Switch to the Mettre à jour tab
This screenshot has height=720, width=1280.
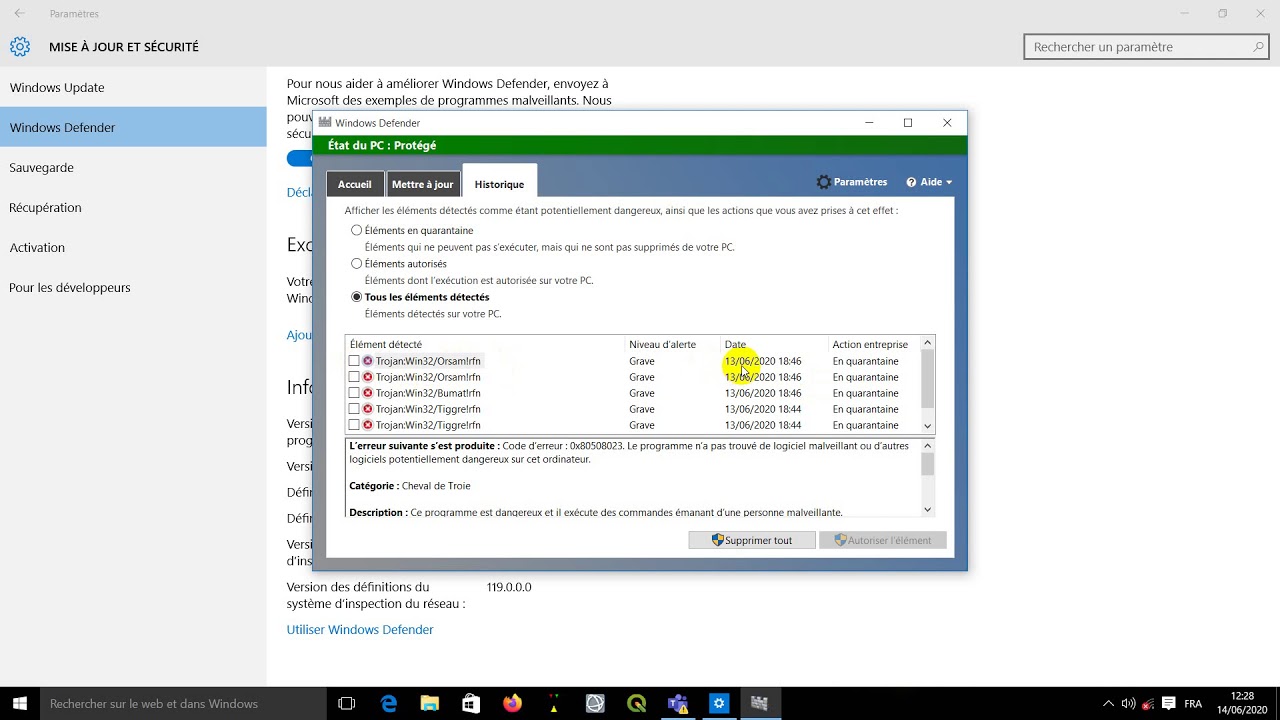coord(422,184)
